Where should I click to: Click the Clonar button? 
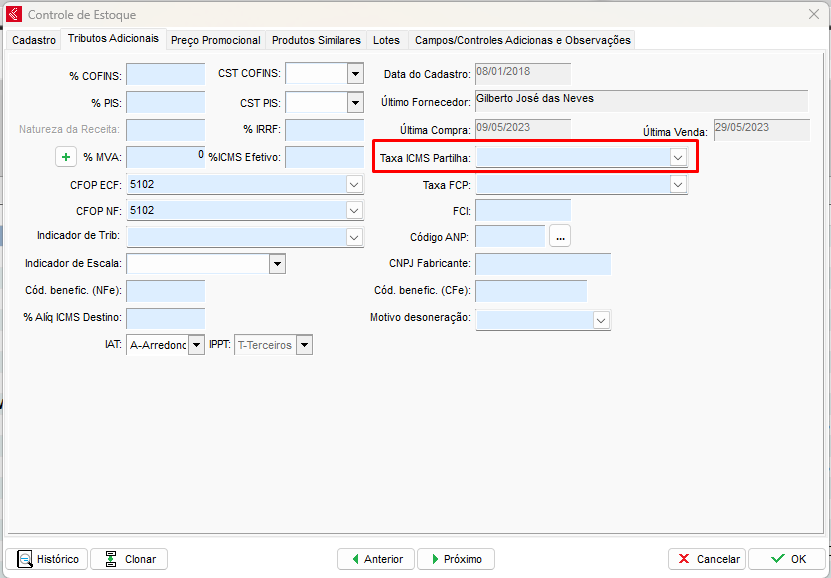(131, 559)
